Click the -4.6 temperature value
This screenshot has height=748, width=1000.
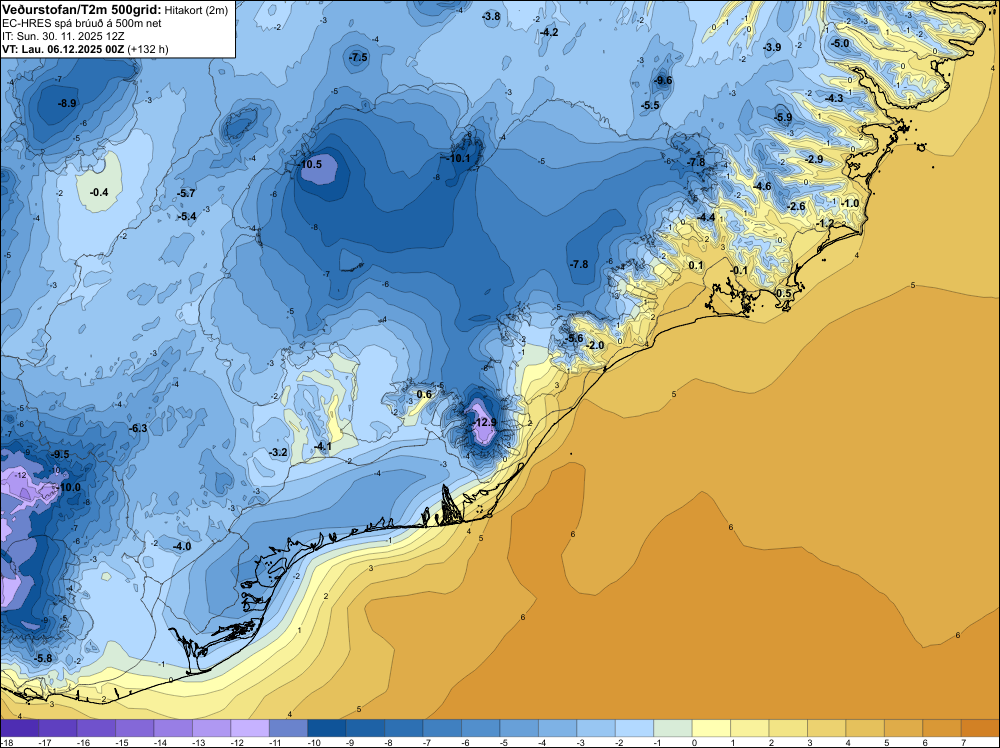point(763,186)
